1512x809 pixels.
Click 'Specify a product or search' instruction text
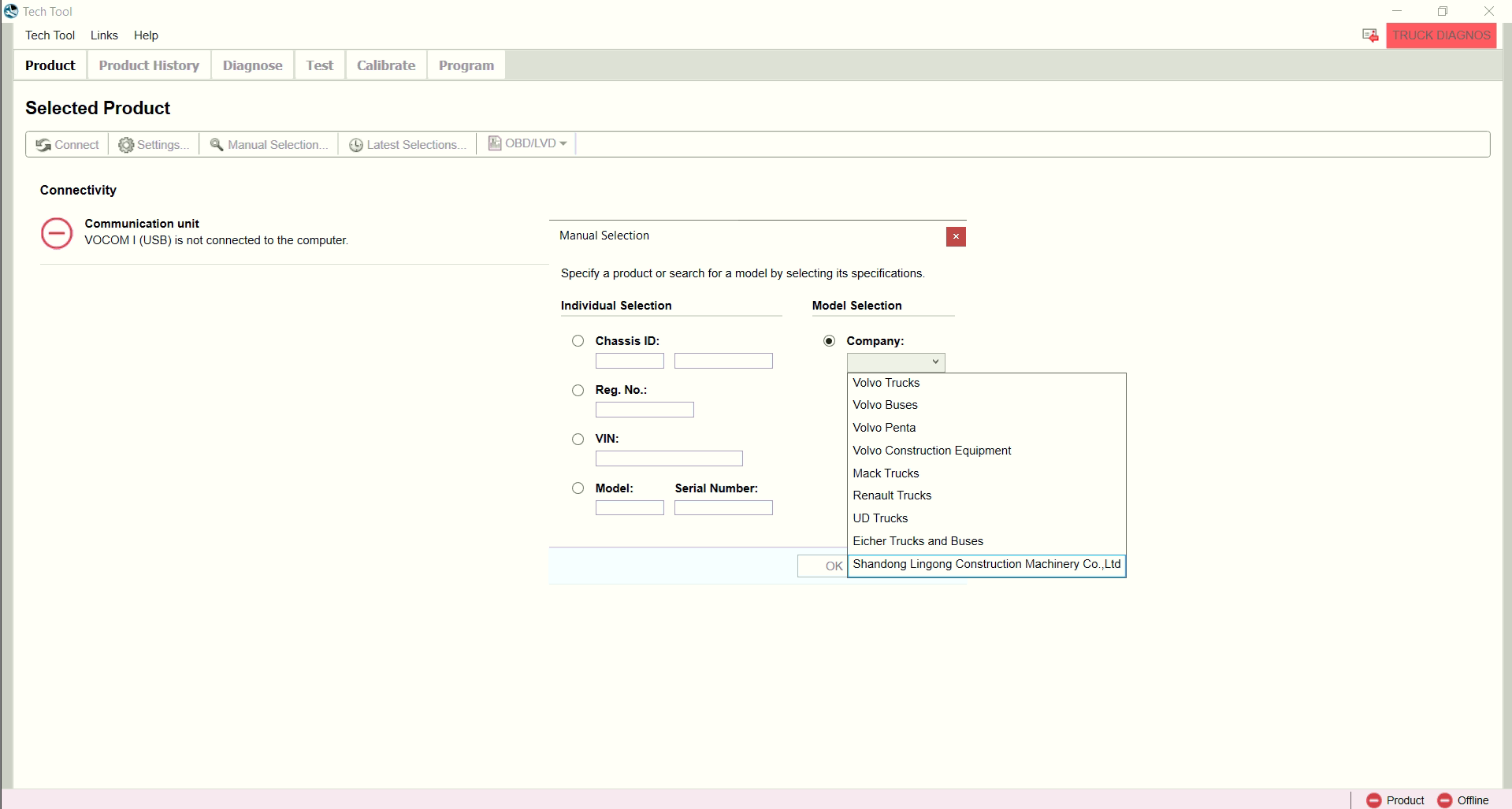click(x=743, y=273)
